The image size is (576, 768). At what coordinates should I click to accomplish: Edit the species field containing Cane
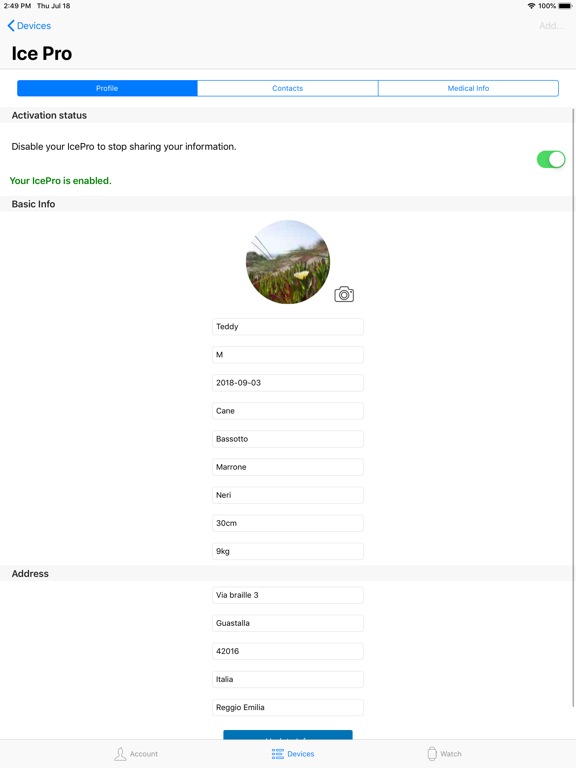288,411
